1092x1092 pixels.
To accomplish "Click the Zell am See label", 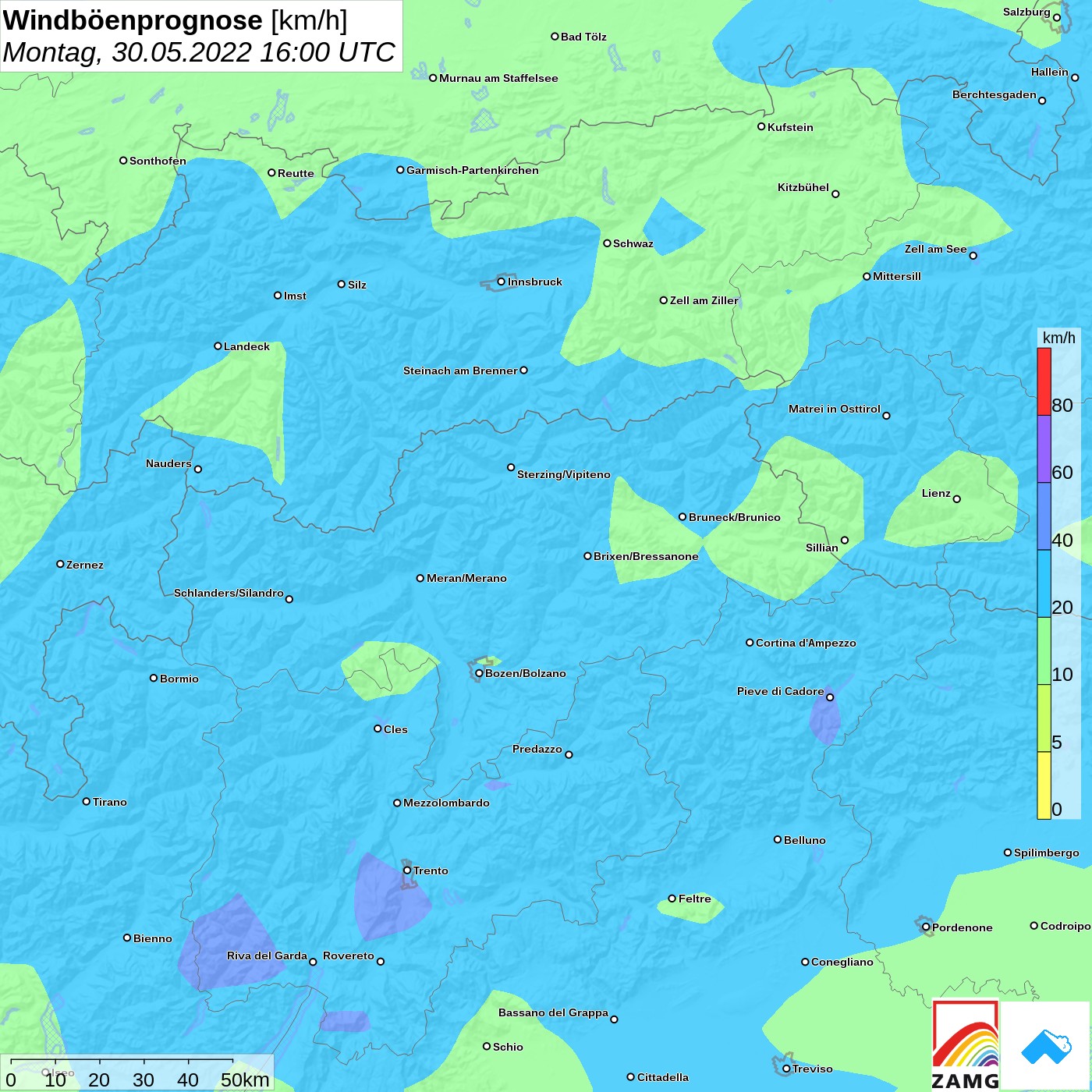I will pyautogui.click(x=935, y=249).
